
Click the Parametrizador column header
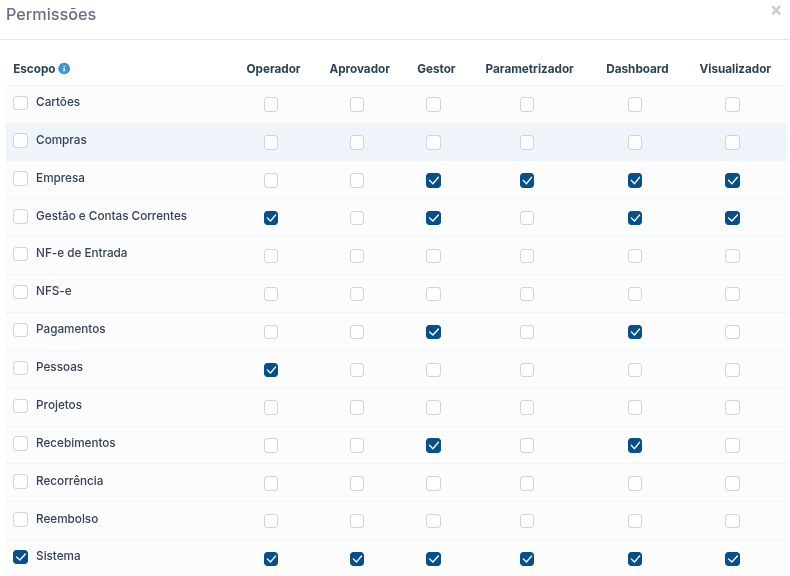[529, 69]
